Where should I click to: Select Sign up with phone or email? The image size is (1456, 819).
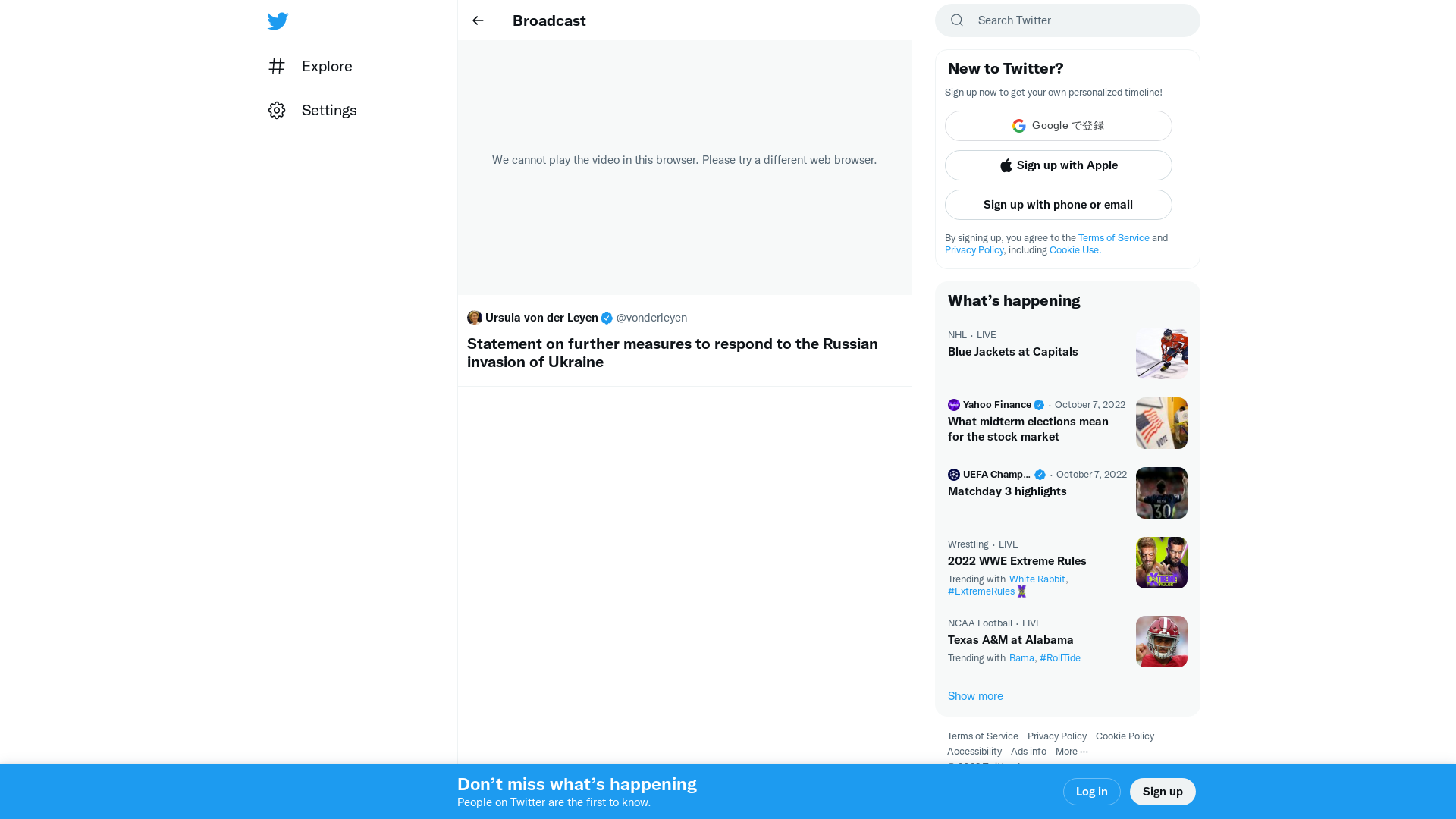pyautogui.click(x=1059, y=205)
